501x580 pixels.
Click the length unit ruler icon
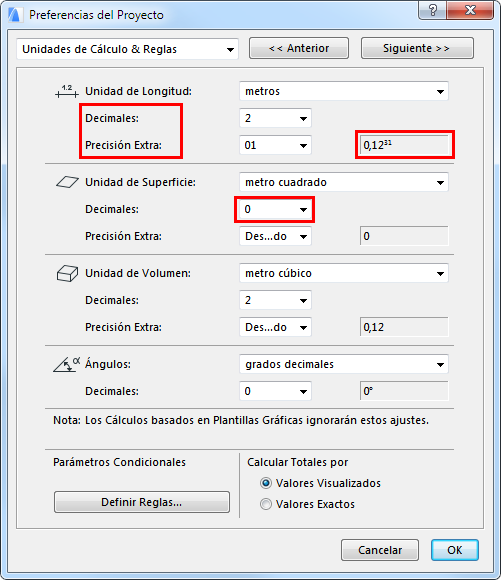pos(67,91)
